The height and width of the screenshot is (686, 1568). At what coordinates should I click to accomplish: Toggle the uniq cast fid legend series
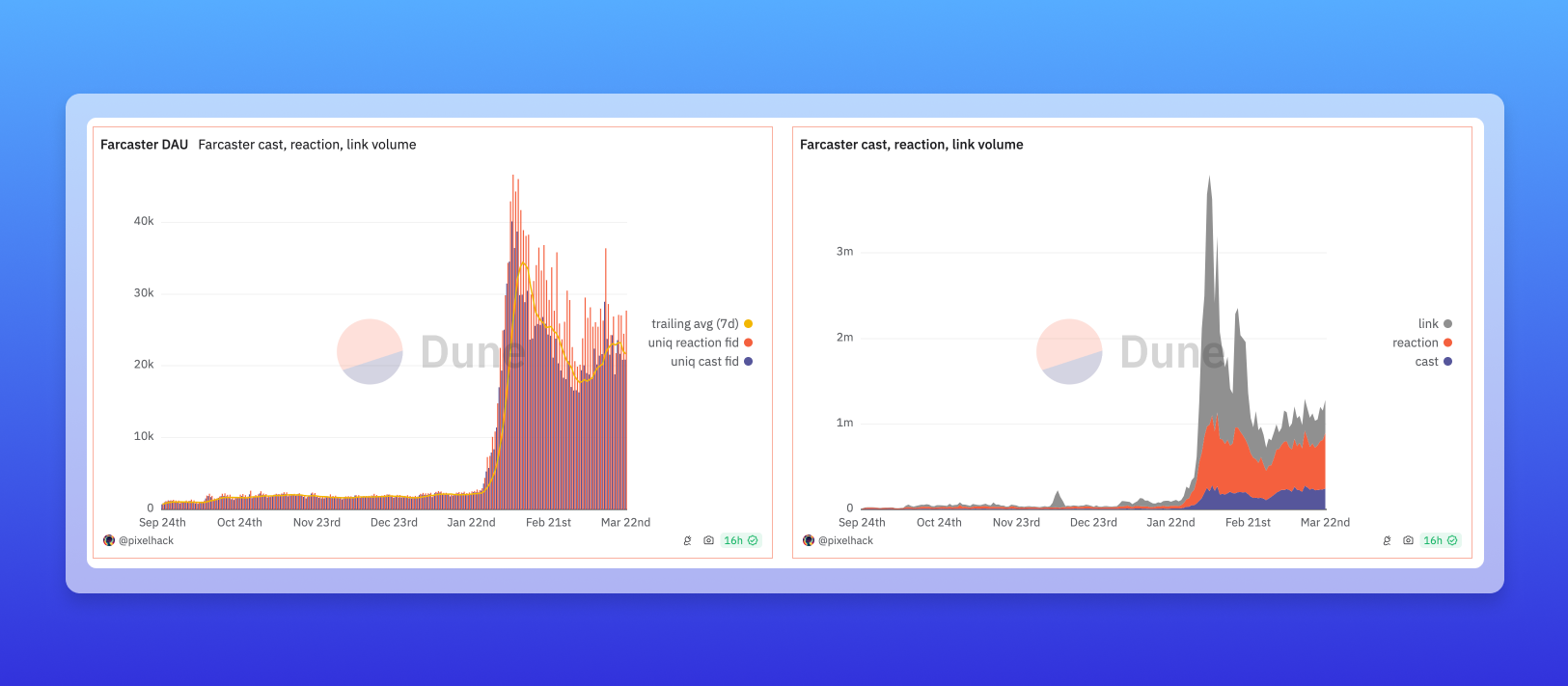[x=711, y=362]
